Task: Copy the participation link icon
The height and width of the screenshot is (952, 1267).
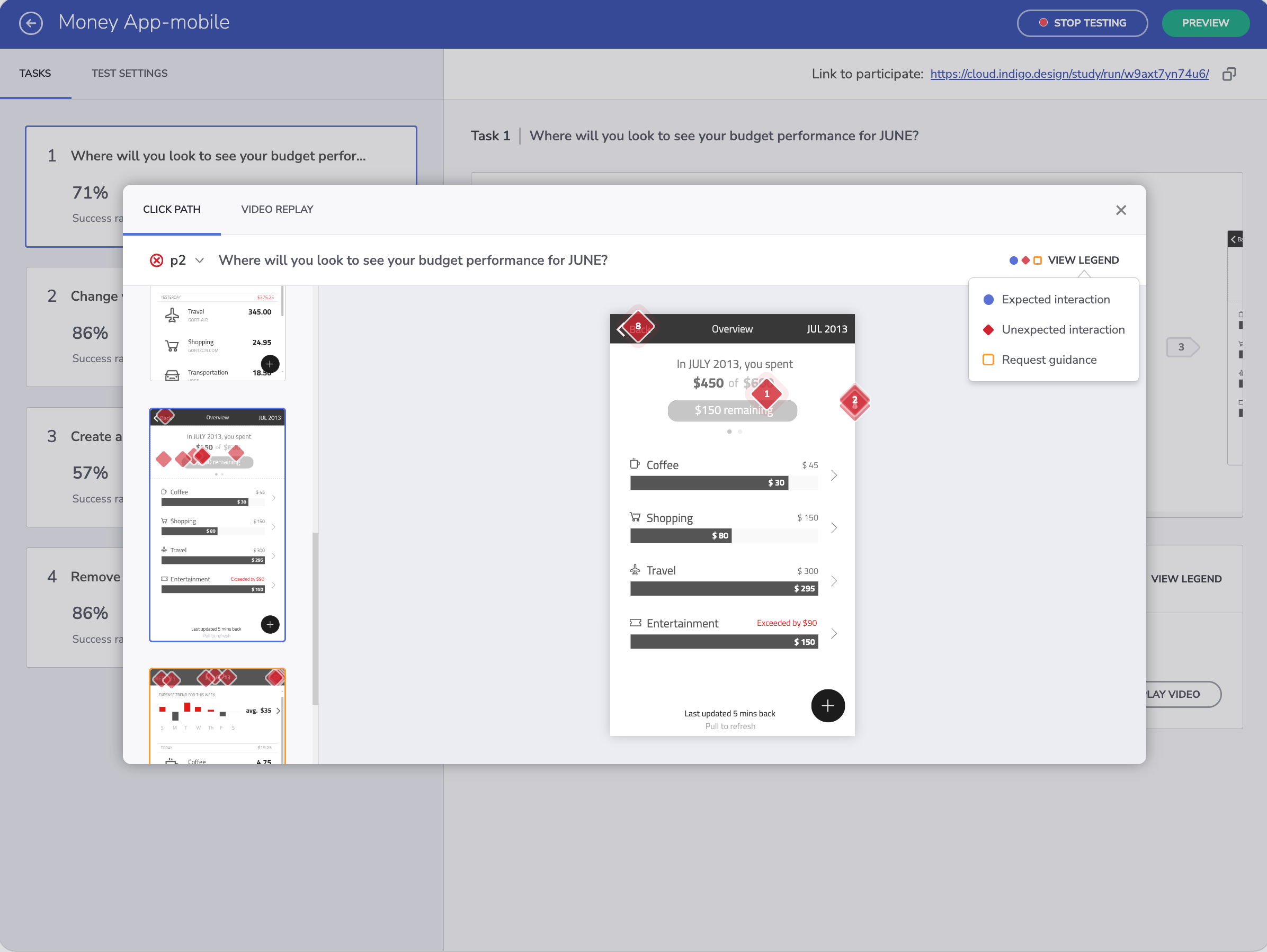Action: (x=1229, y=74)
